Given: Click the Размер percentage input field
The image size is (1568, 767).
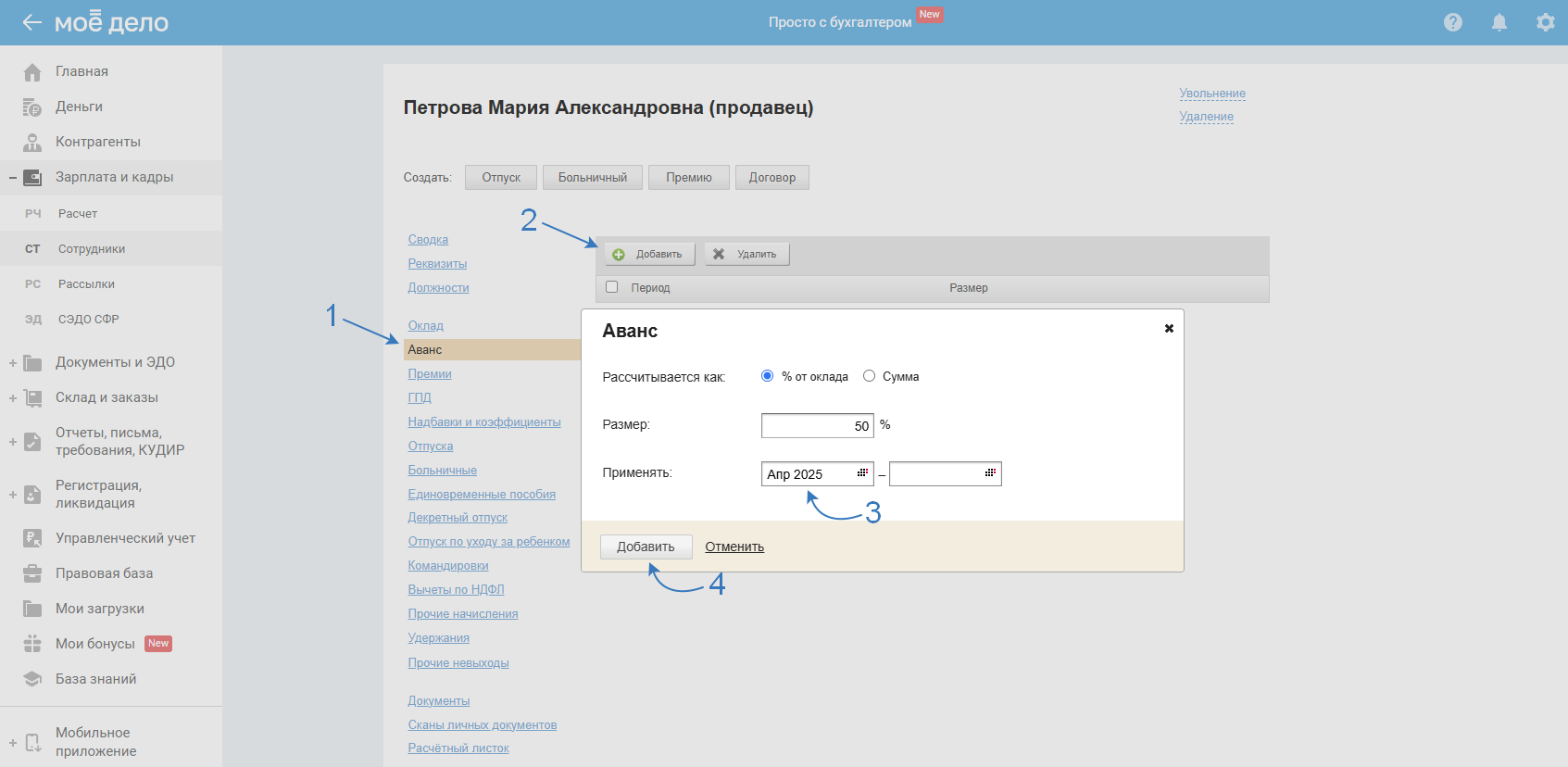Looking at the screenshot, I should [x=816, y=426].
